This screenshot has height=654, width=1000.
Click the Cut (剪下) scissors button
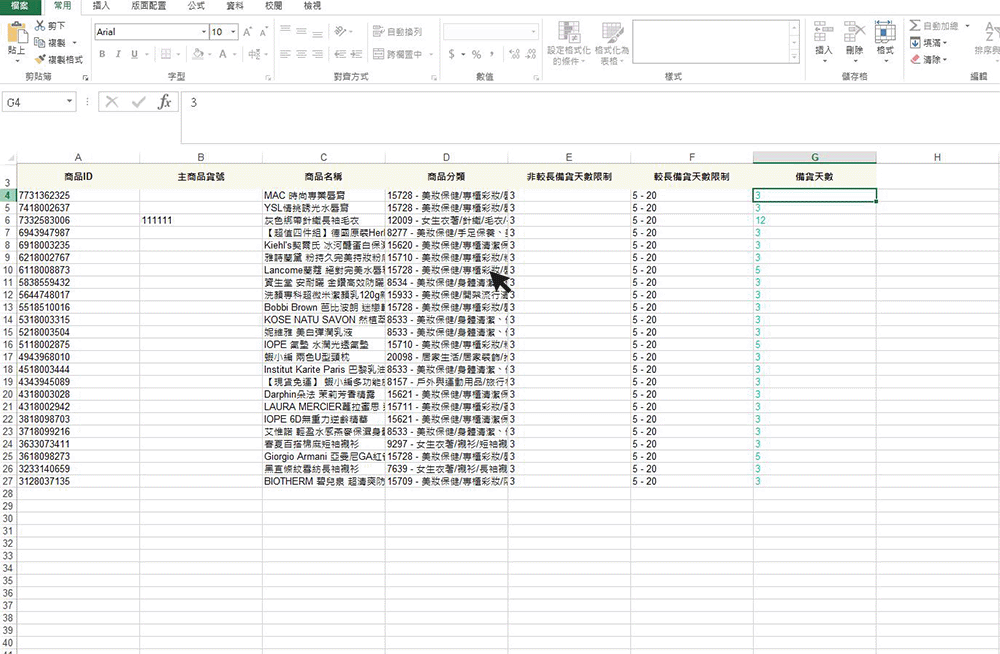point(50,26)
